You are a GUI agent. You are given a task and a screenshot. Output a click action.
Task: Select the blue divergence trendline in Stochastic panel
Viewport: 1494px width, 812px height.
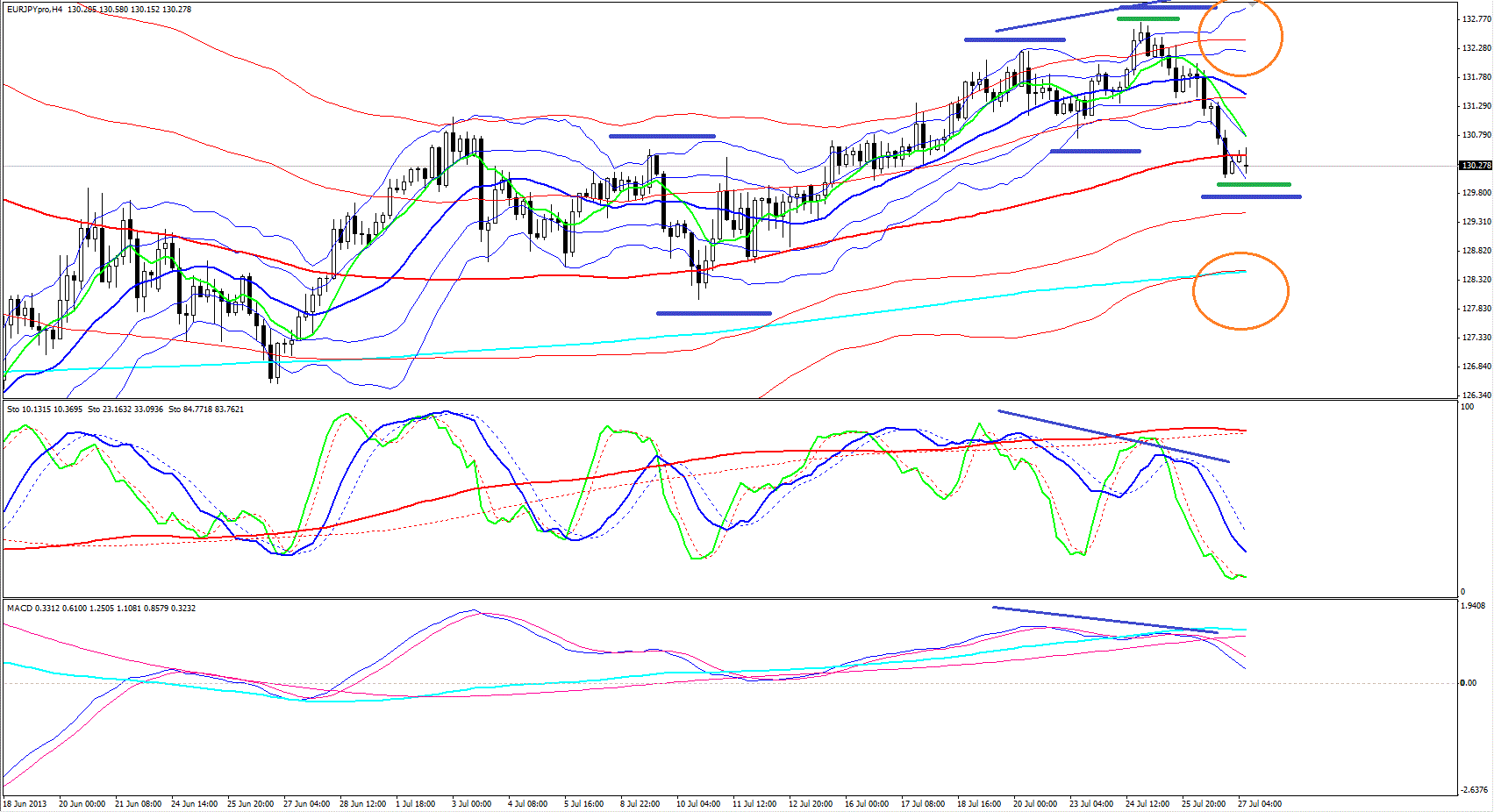[x=1113, y=436]
